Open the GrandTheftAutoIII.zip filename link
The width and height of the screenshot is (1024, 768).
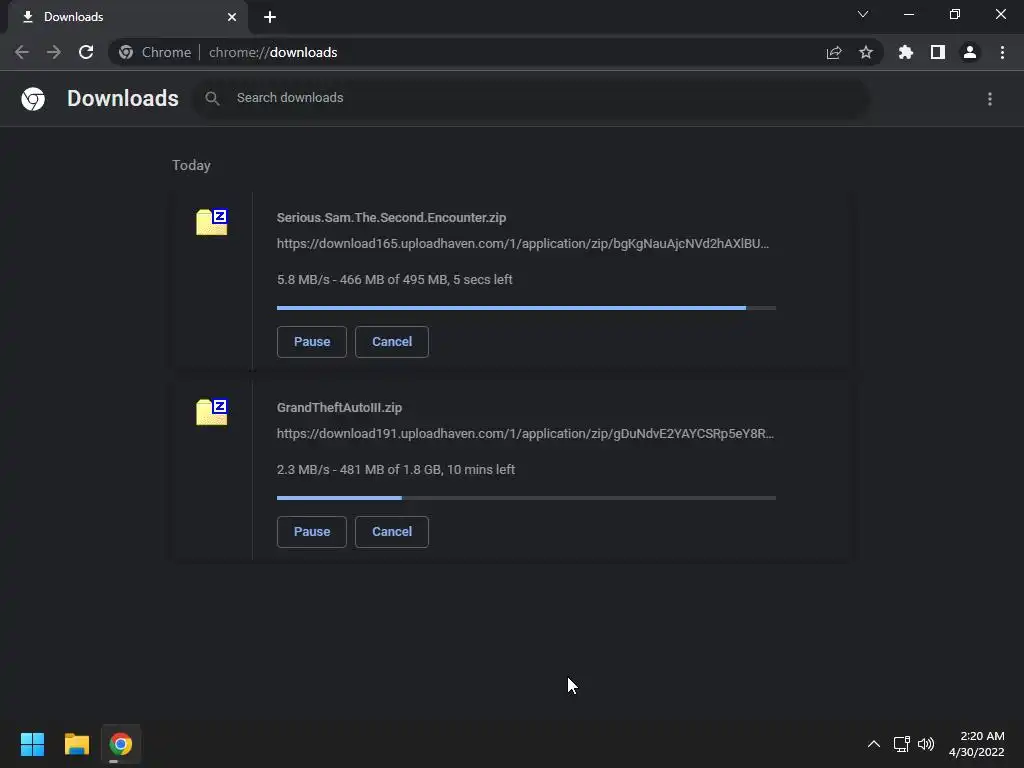click(x=340, y=408)
